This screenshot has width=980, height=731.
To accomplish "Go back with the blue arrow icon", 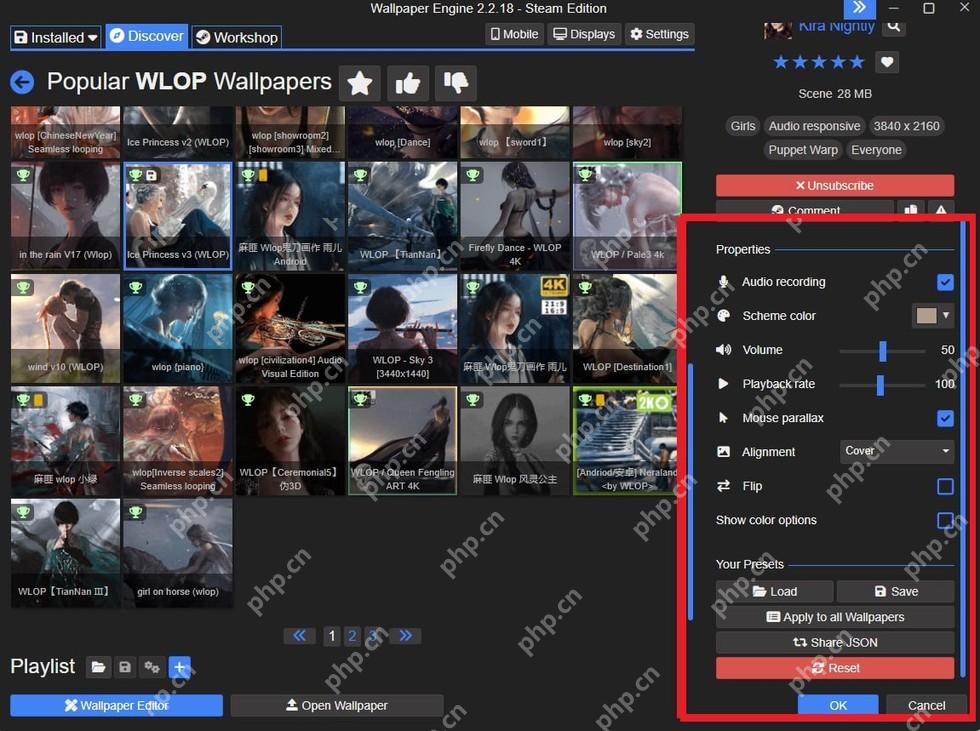I will tap(22, 82).
